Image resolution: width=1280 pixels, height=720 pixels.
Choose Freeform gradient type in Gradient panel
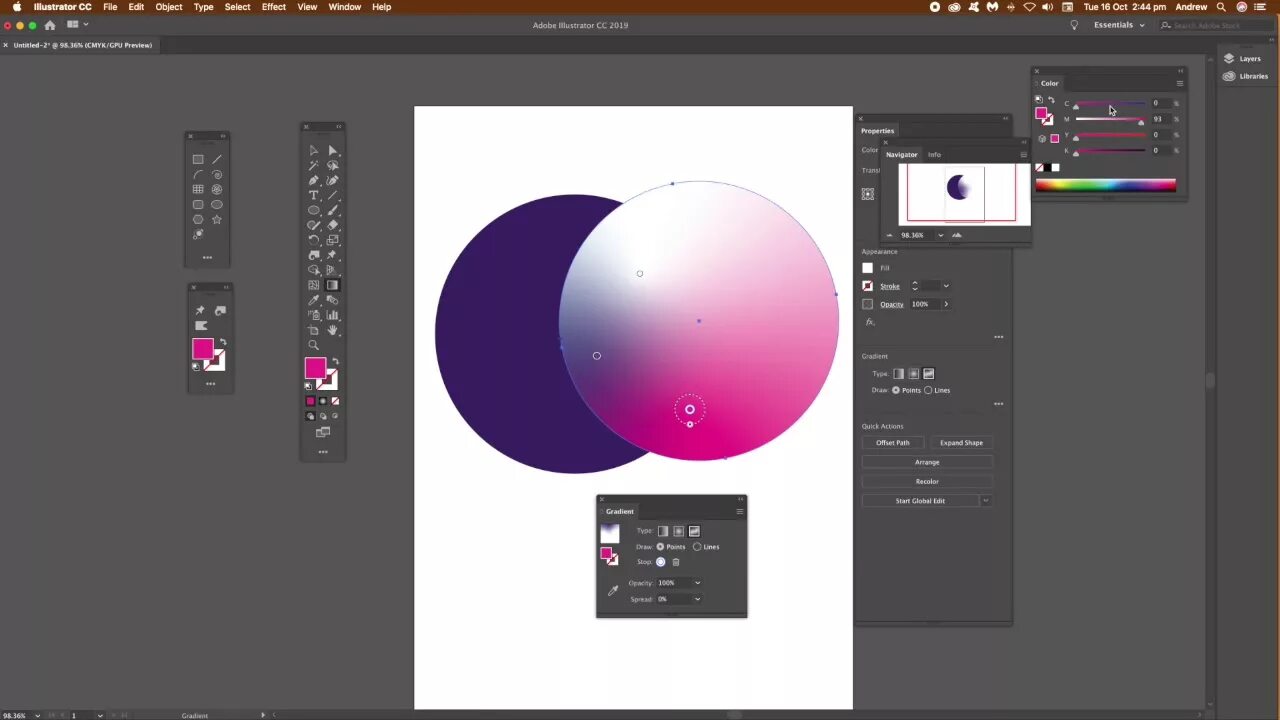pyautogui.click(x=694, y=531)
